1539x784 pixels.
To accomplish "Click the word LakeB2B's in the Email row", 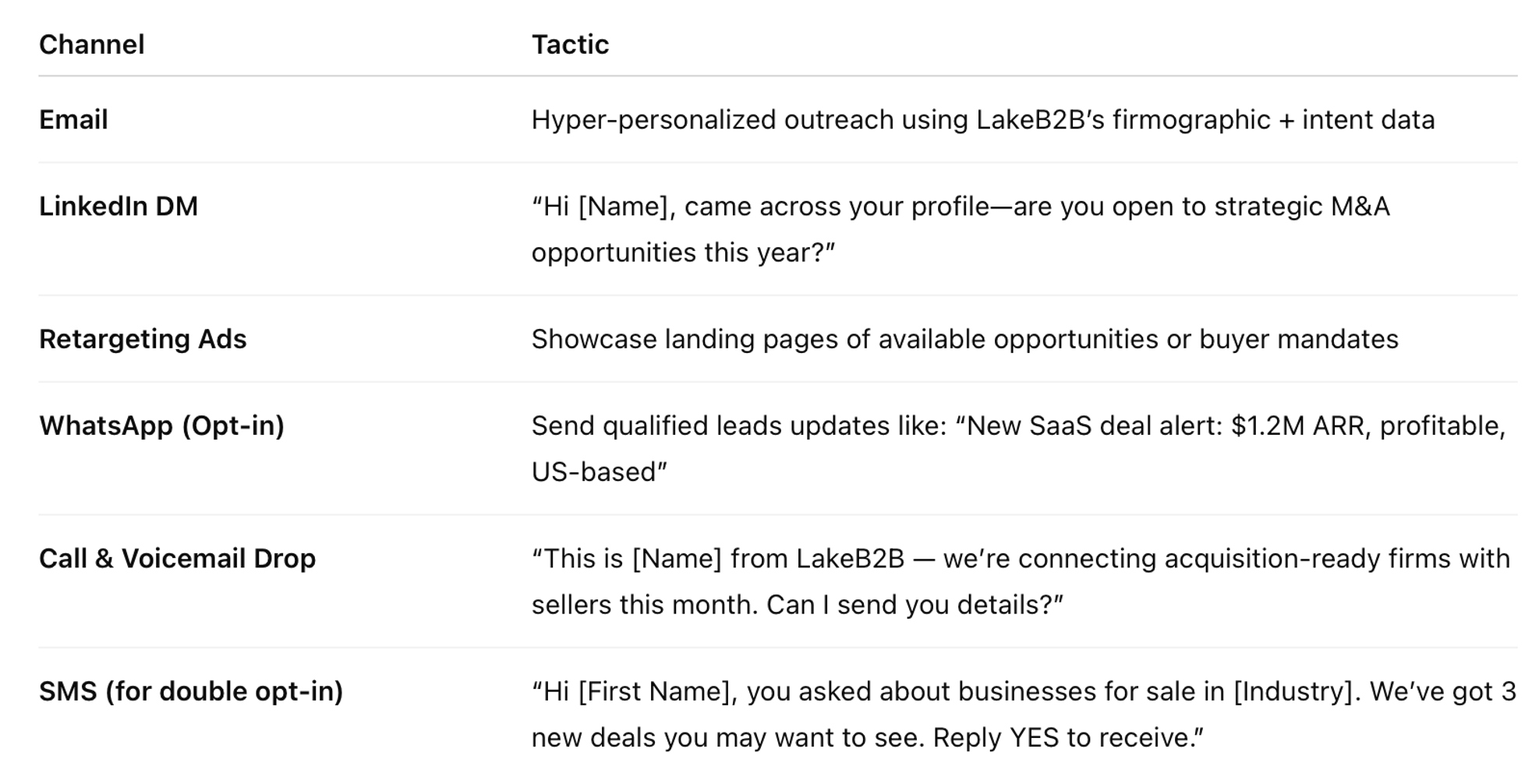I will [x=1040, y=119].
